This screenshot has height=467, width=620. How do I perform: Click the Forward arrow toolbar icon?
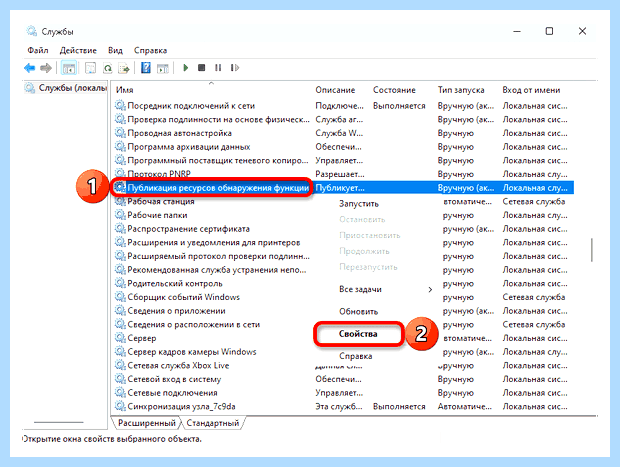click(46, 68)
